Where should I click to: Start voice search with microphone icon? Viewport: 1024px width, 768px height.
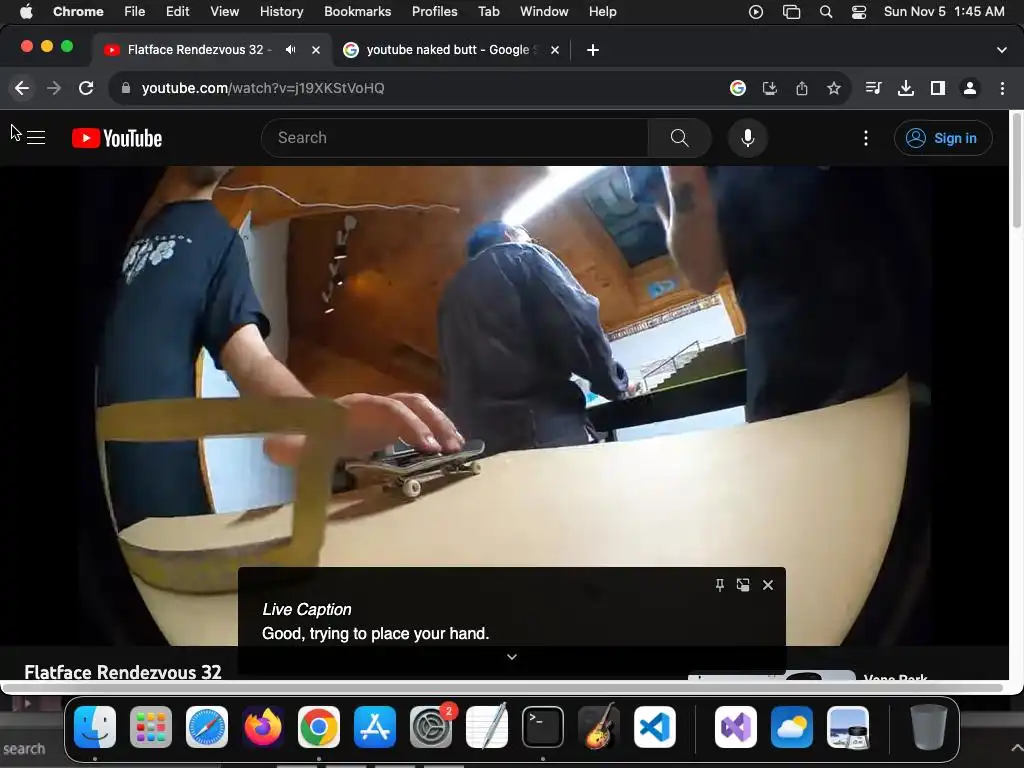pyautogui.click(x=748, y=138)
